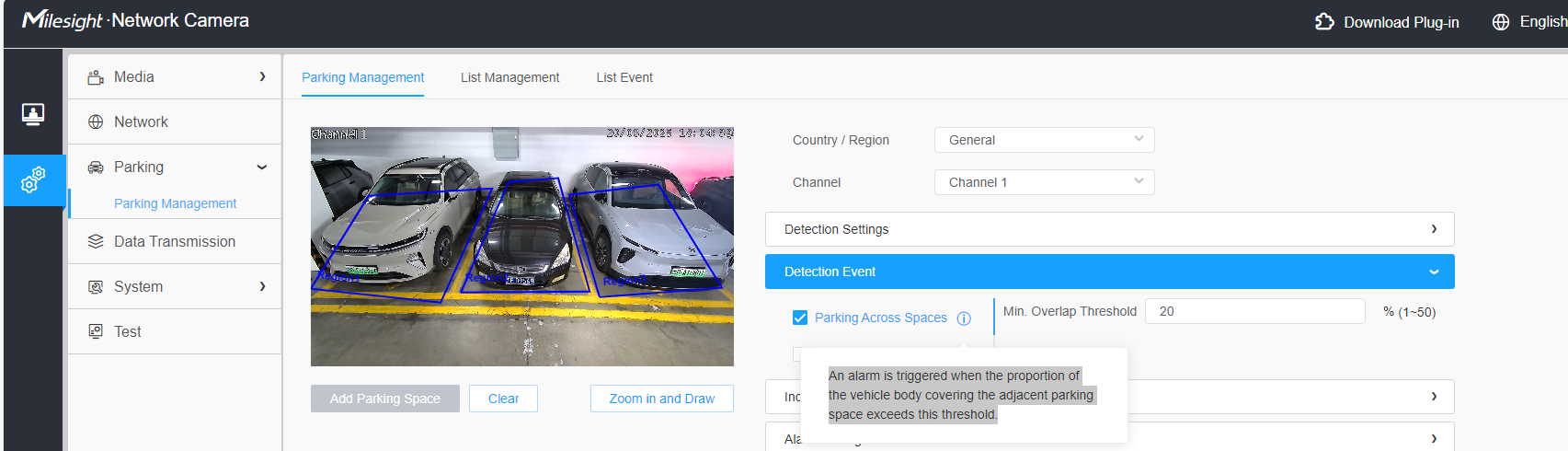Click the Download Plug-in icon
The image size is (1568, 451).
1324,21
